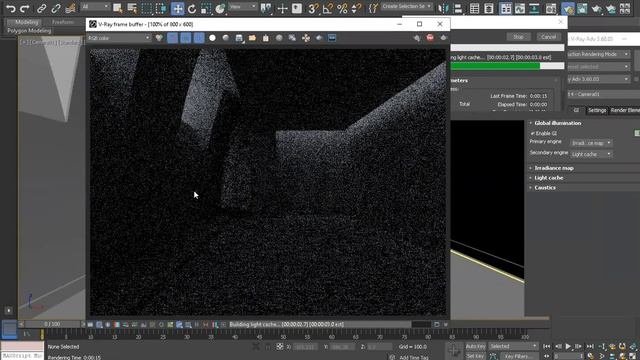Activate the Select Object tool
This screenshot has width=640, height=360.
pyautogui.click(x=118, y=8)
